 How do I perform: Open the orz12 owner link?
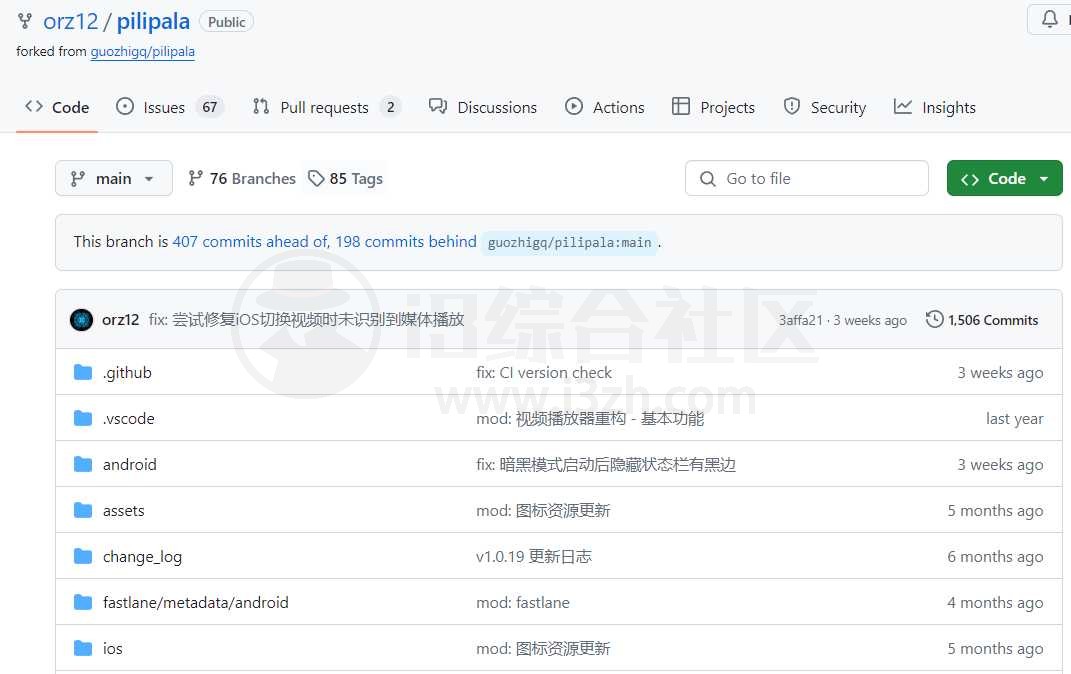pos(70,21)
